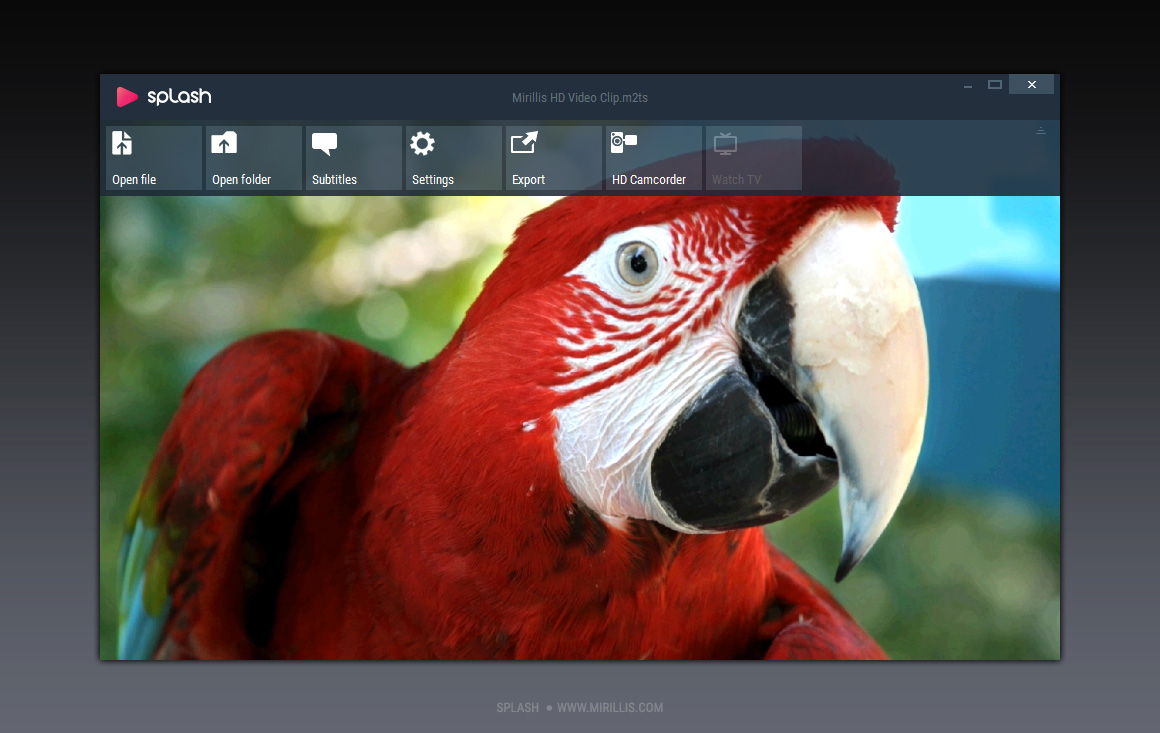Click the HD Camcorder camera icon
1160x733 pixels.
pyautogui.click(x=624, y=142)
